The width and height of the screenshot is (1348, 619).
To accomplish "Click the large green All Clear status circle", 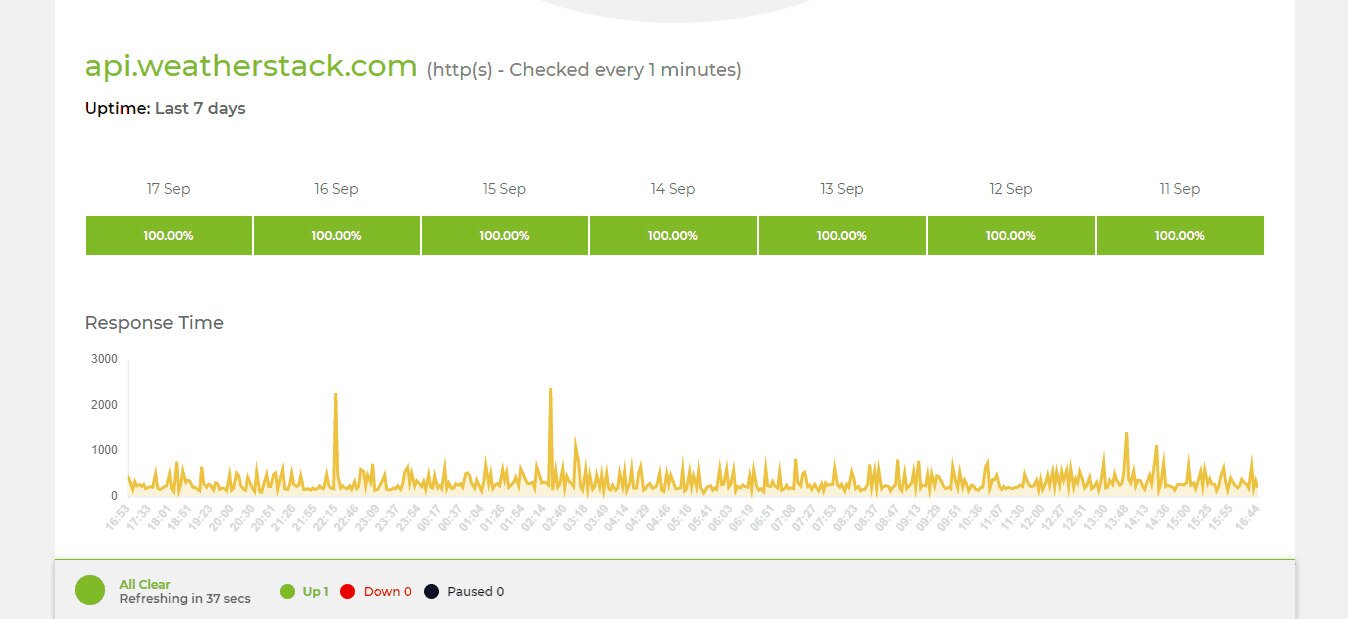I will (90, 590).
